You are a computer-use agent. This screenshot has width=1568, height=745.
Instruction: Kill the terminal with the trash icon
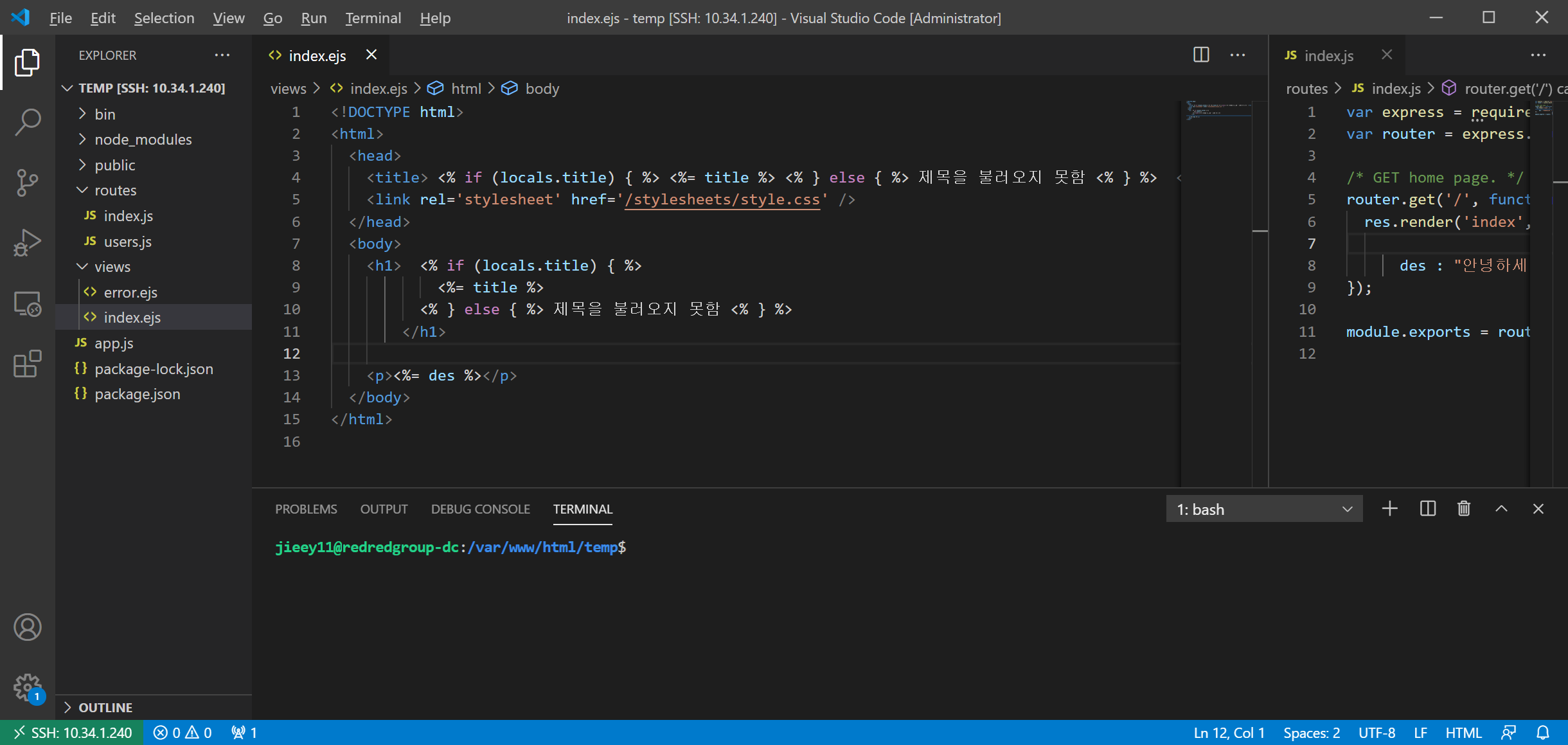(x=1464, y=509)
